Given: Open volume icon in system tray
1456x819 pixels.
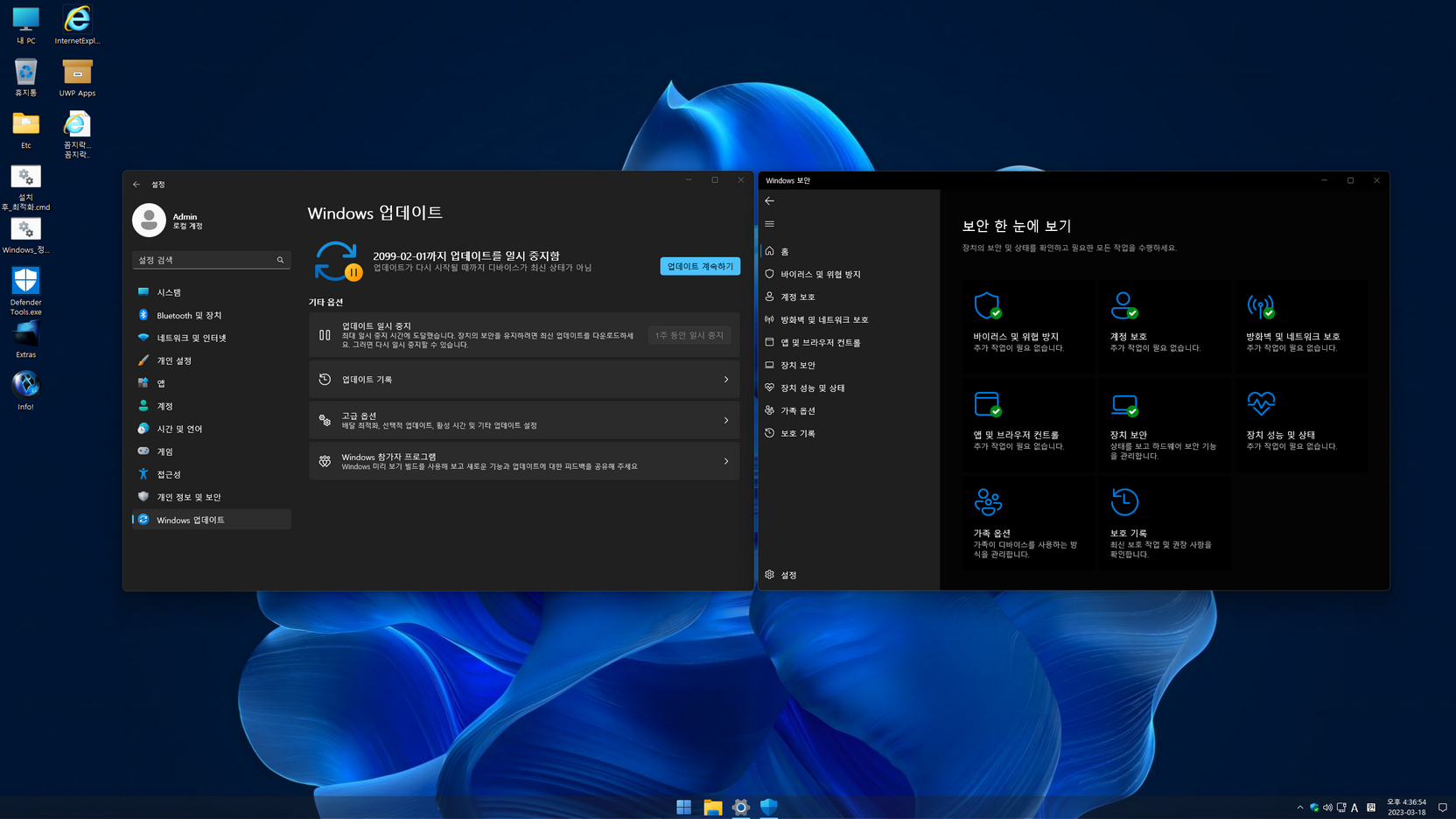Looking at the screenshot, I should [1327, 808].
